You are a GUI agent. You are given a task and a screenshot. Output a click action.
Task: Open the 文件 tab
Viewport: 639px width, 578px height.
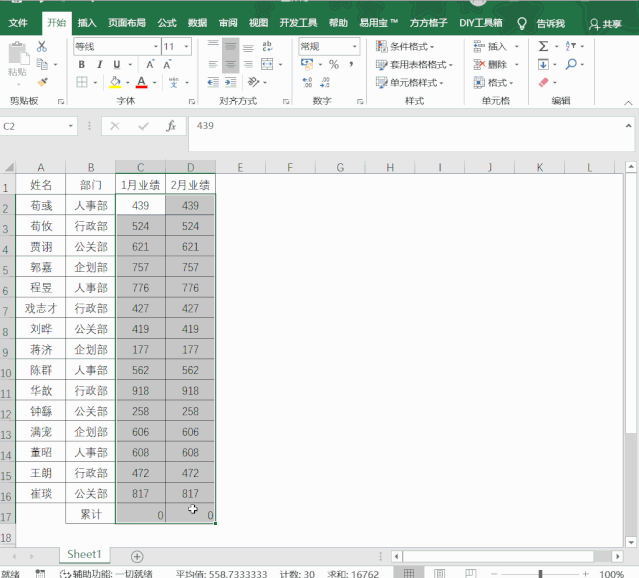point(18,23)
